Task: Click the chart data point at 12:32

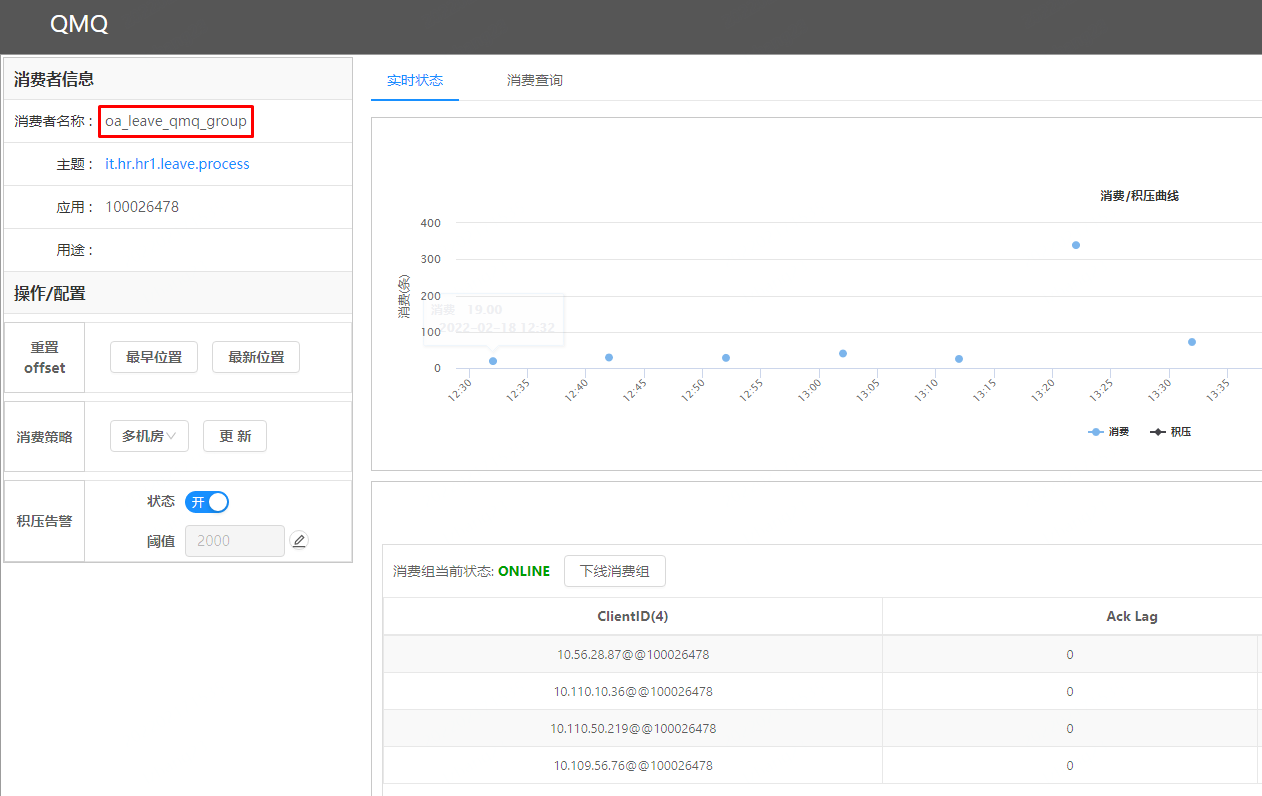Action: 493,361
